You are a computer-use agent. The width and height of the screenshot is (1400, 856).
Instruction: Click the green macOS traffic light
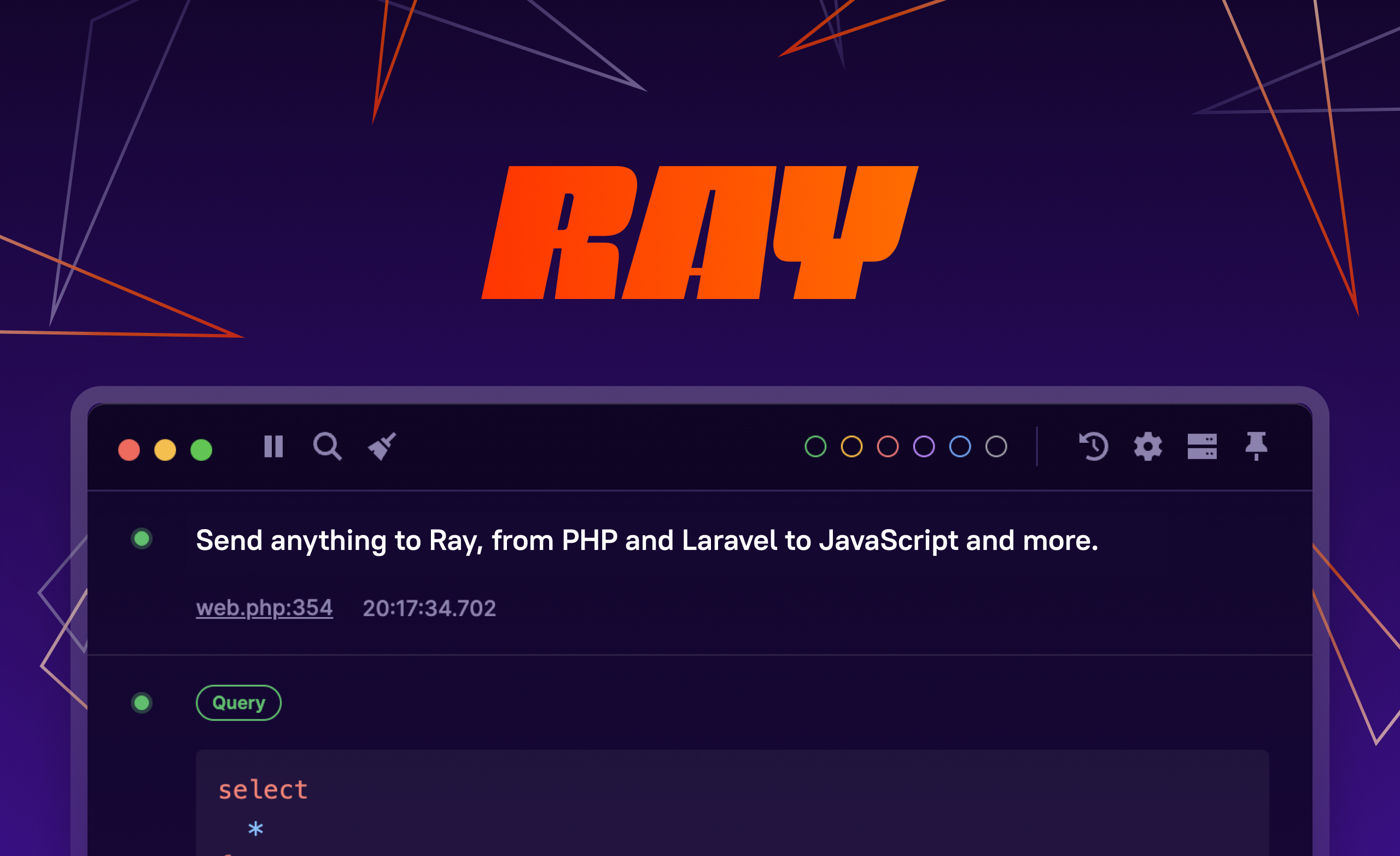(201, 449)
